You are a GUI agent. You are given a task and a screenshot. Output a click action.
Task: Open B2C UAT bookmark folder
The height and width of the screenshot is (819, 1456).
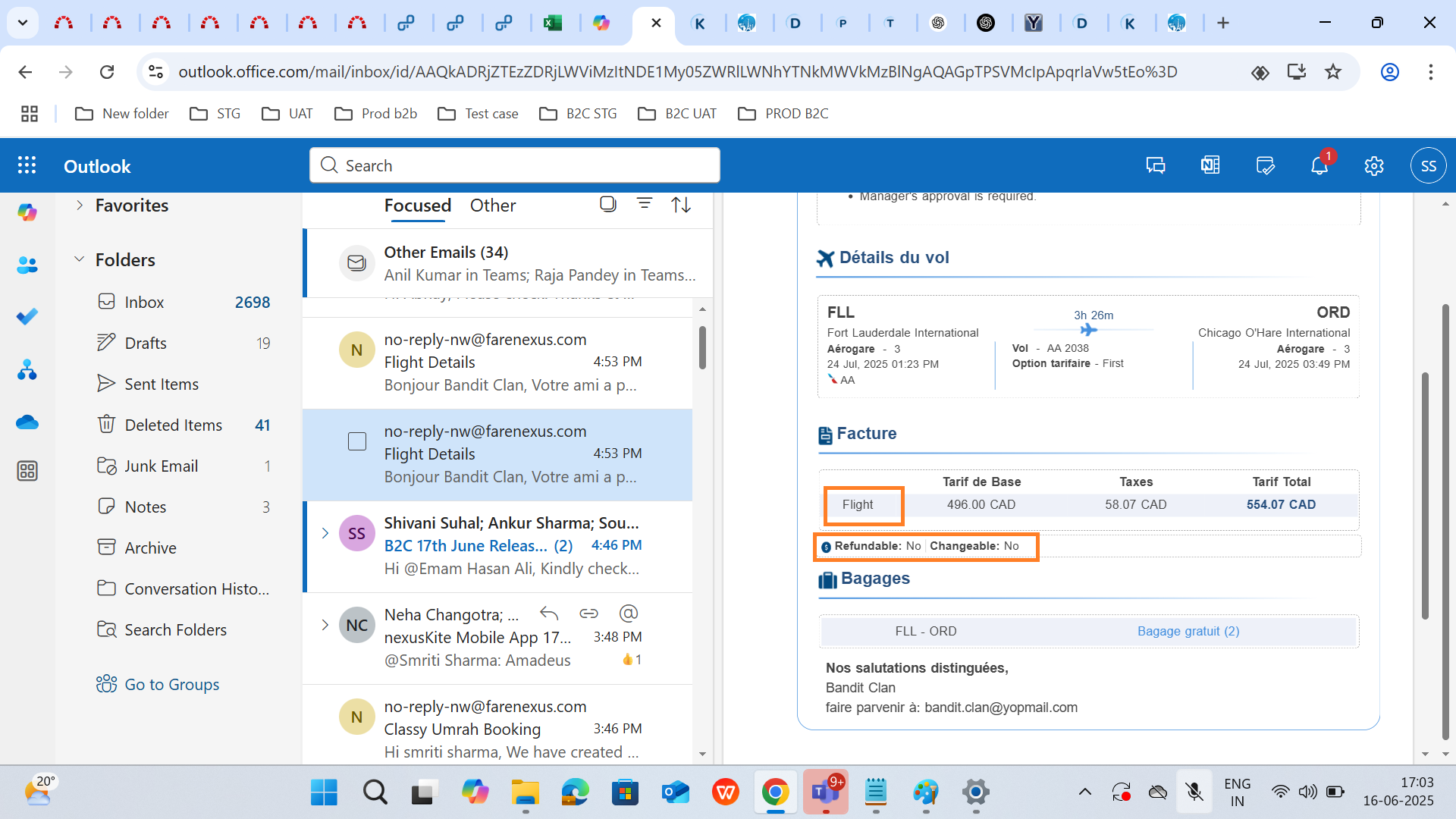tap(677, 114)
